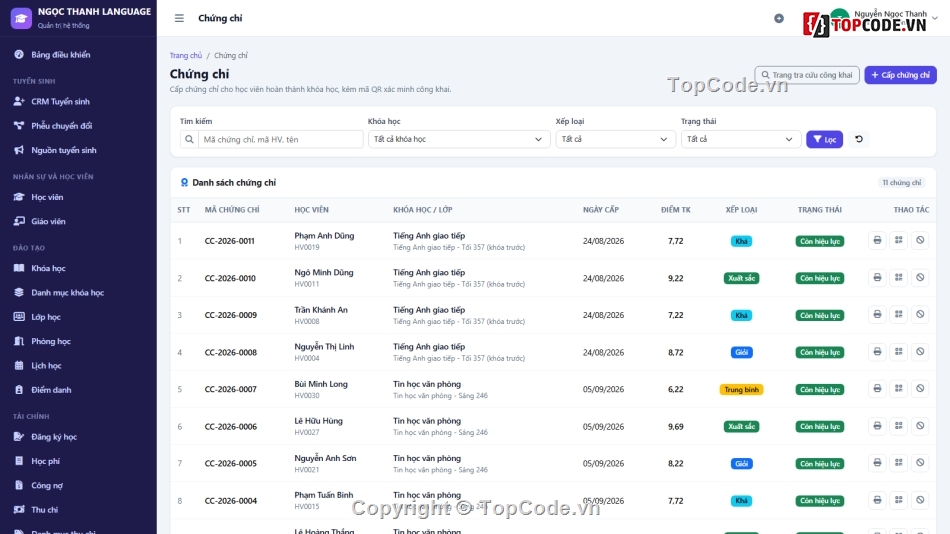Screen dimensions: 950x534
Task: Toggle the sidebar hamburger menu
Action: pyautogui.click(x=179, y=18)
